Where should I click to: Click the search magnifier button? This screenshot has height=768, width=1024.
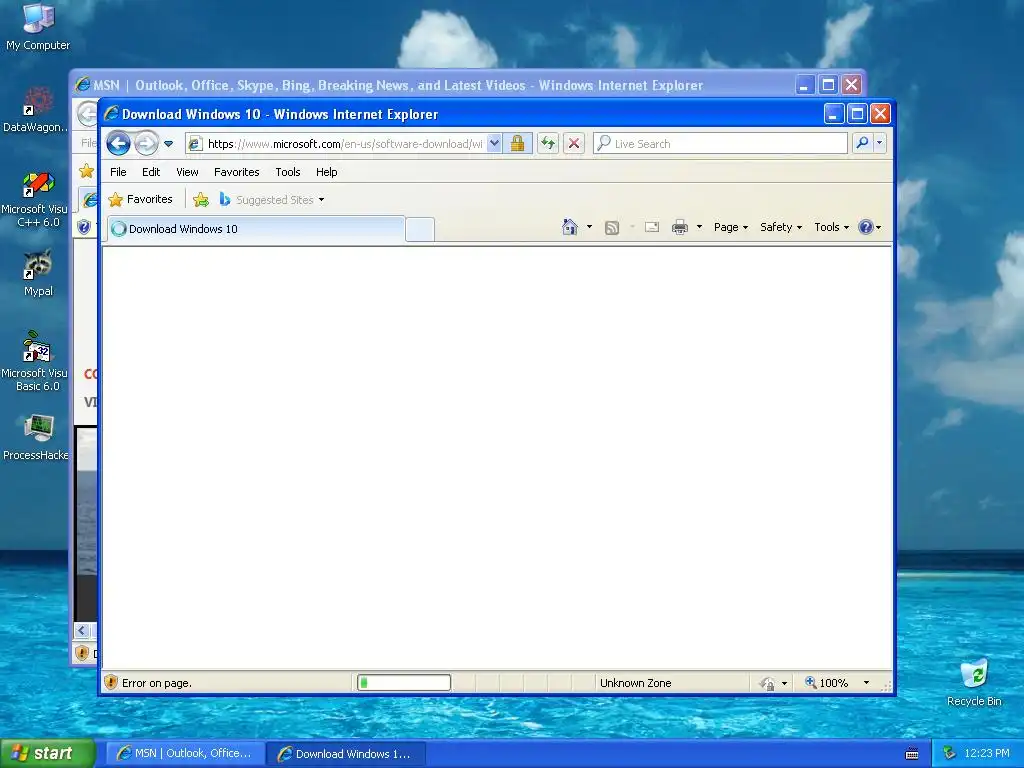click(x=862, y=143)
